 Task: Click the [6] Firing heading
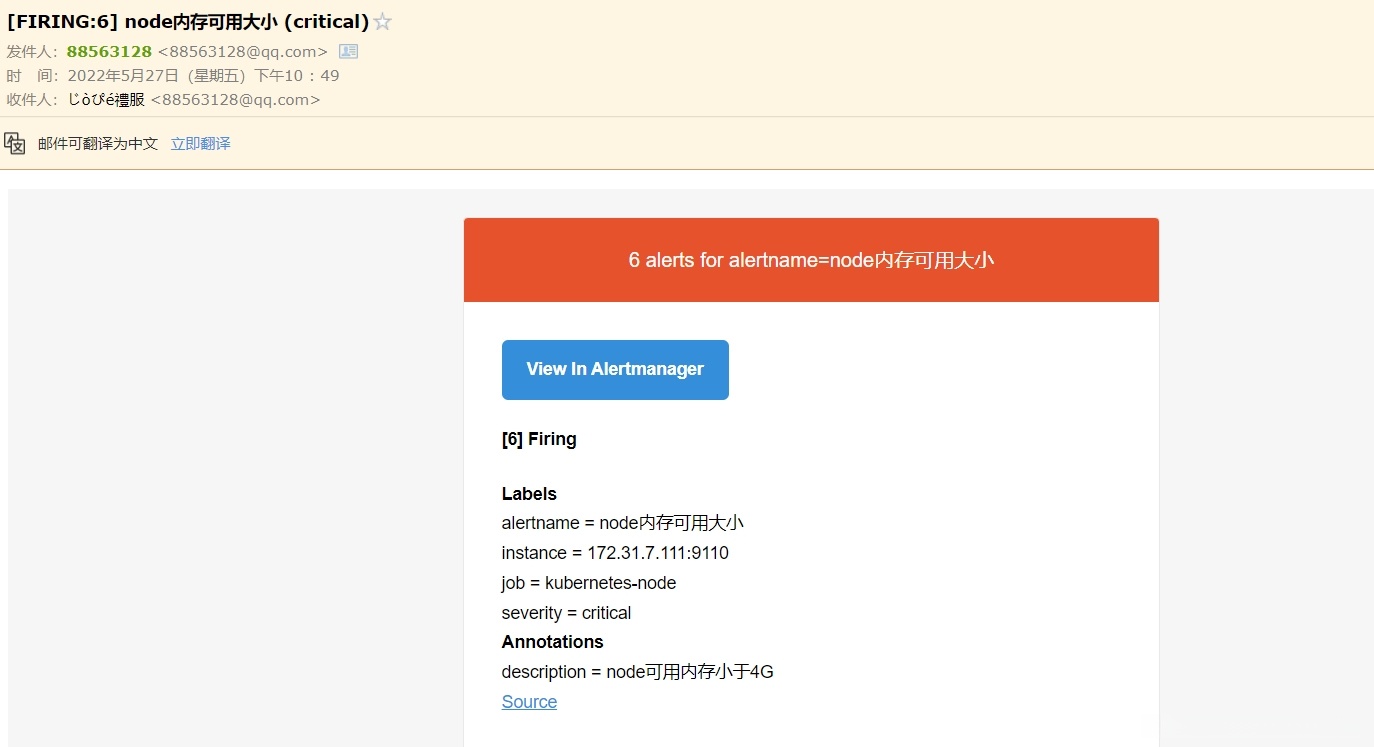(x=539, y=439)
